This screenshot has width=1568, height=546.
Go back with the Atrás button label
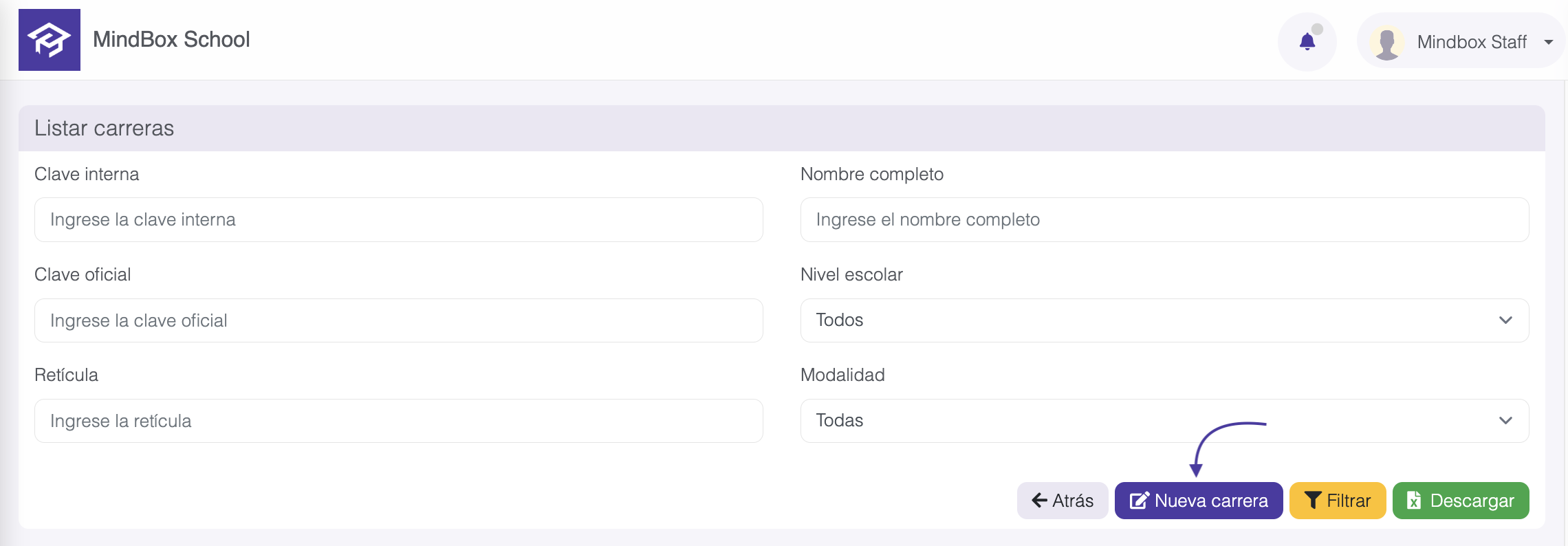pos(1073,501)
